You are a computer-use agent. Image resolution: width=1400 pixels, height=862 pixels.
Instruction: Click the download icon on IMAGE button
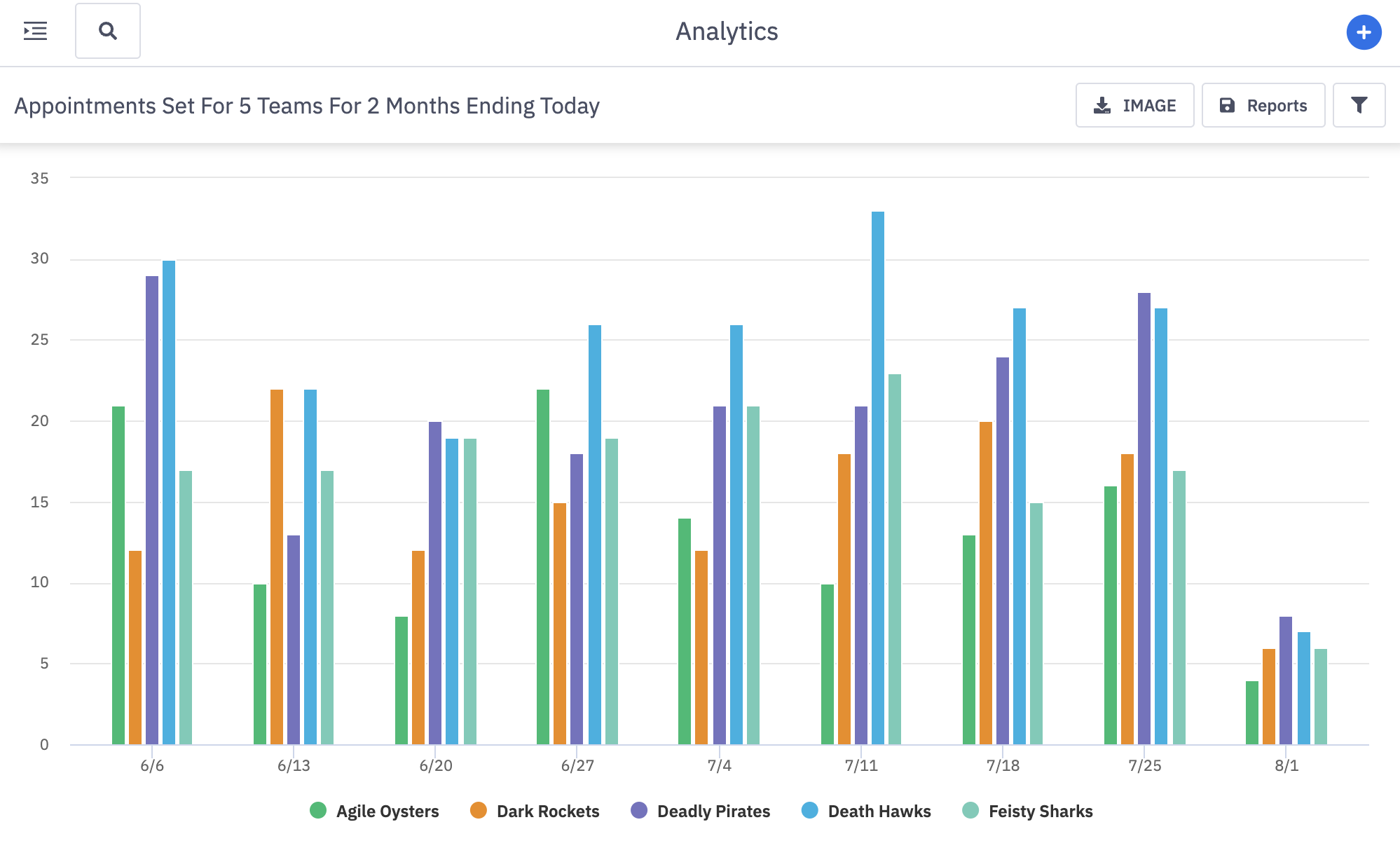(x=1102, y=106)
